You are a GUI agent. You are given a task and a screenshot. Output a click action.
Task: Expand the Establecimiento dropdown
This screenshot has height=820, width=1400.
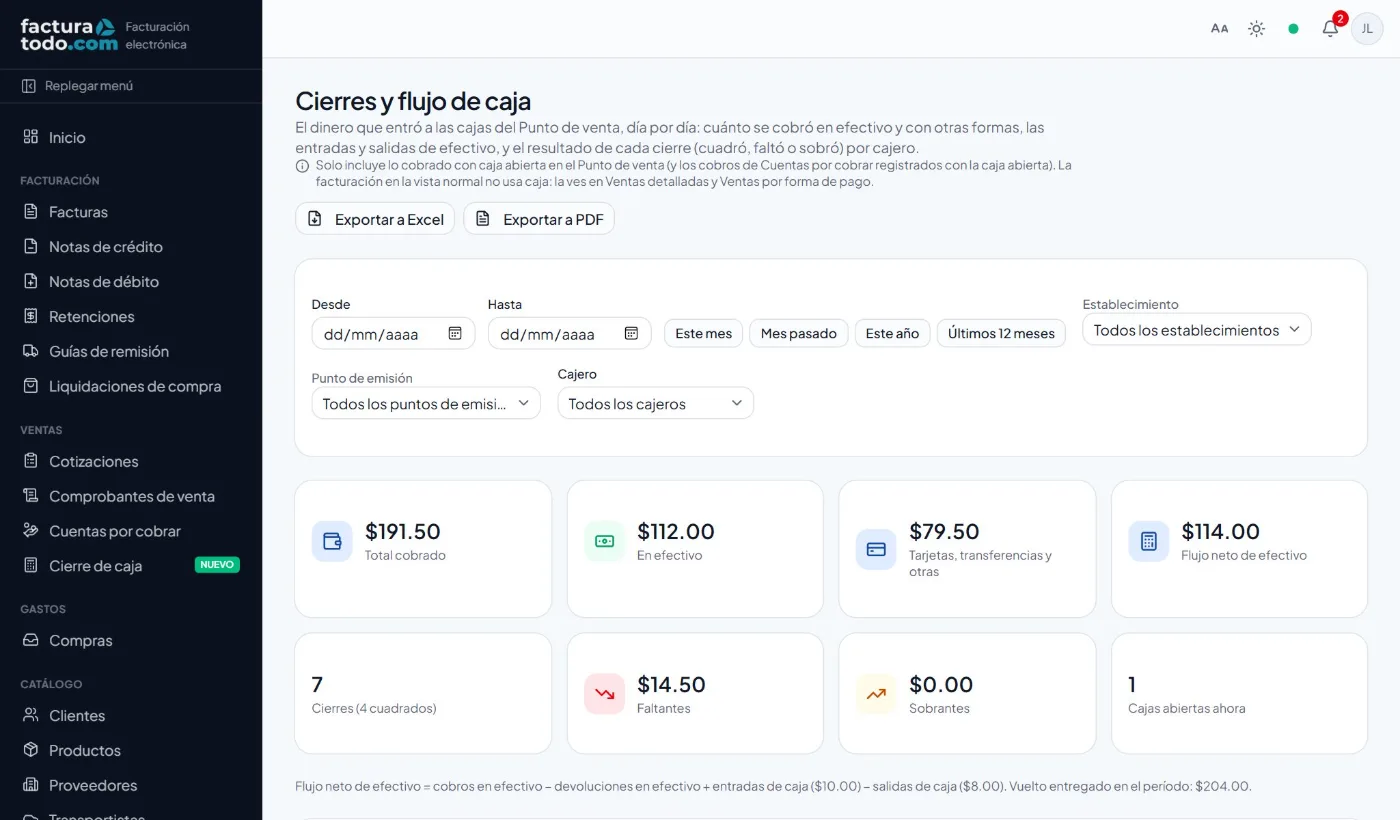[1196, 330]
